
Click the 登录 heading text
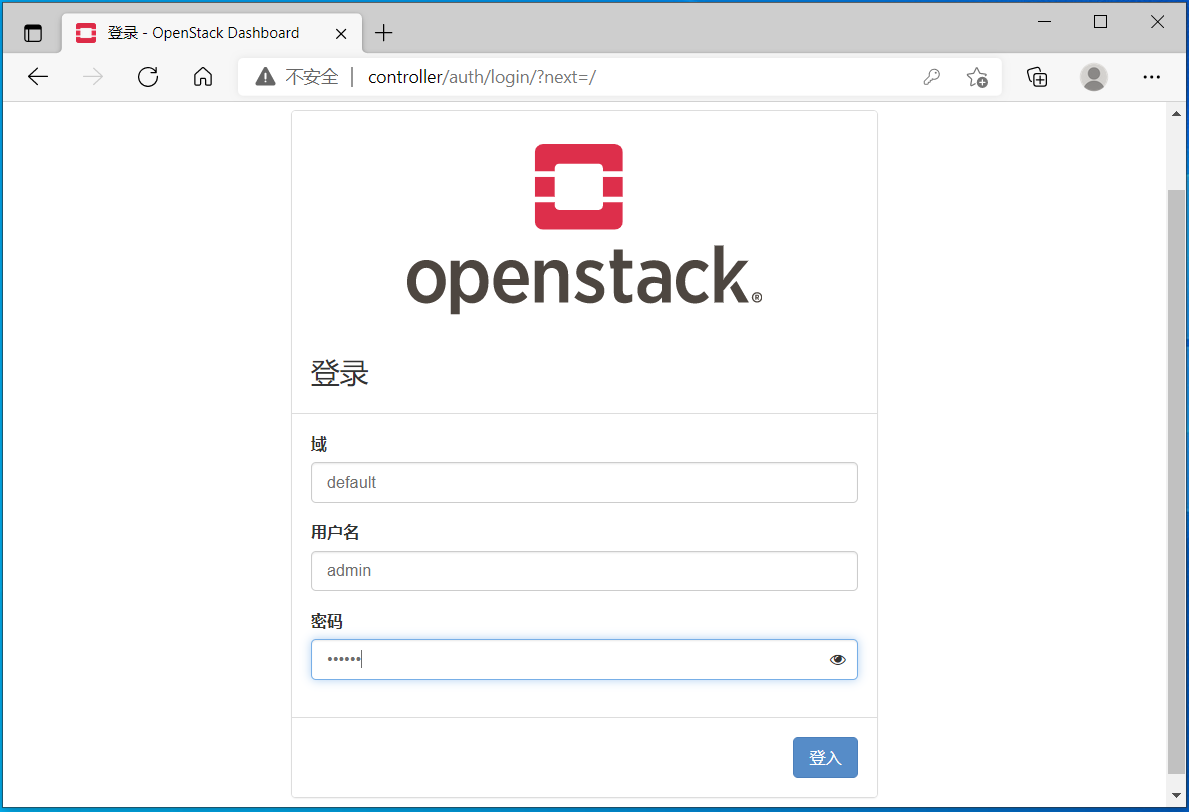[339, 373]
